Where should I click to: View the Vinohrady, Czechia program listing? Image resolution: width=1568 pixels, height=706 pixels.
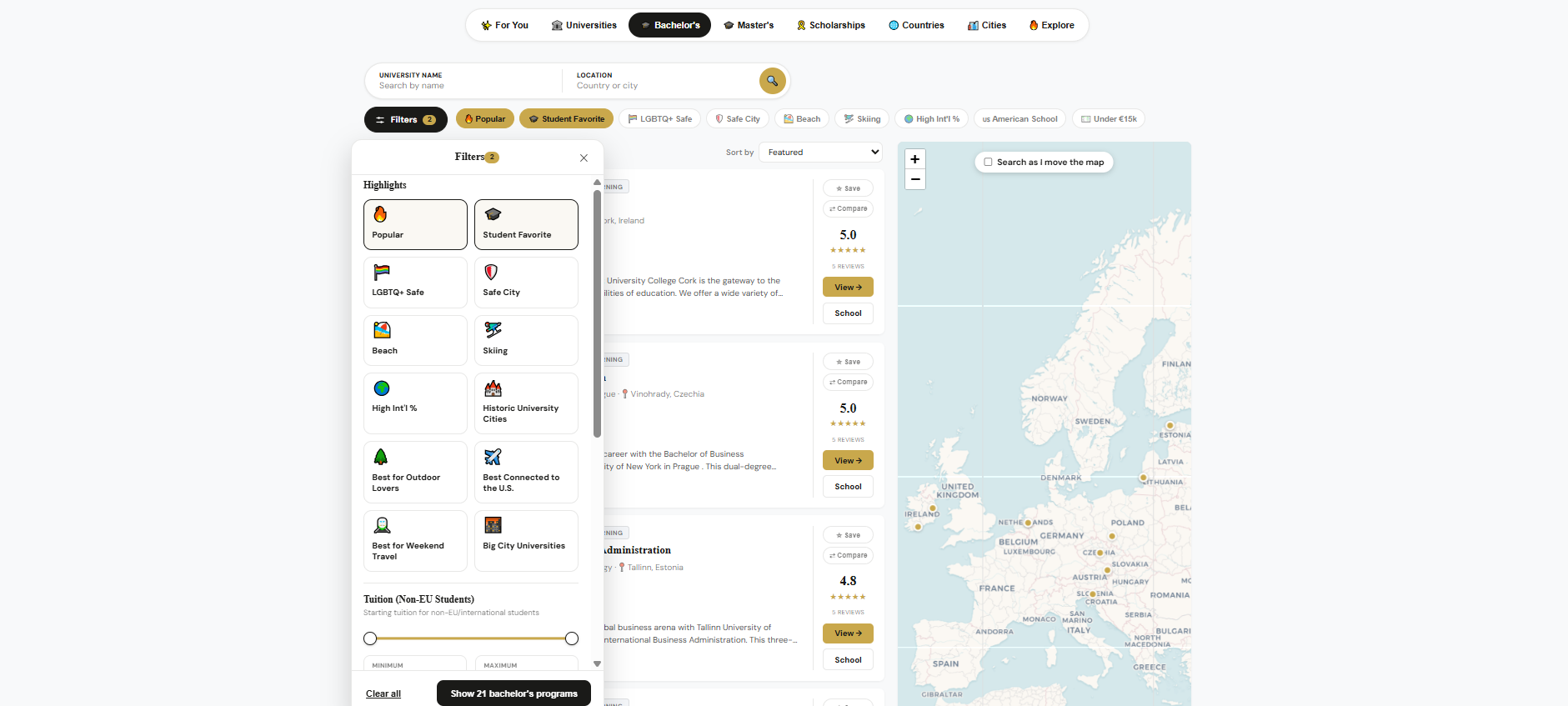pos(848,460)
